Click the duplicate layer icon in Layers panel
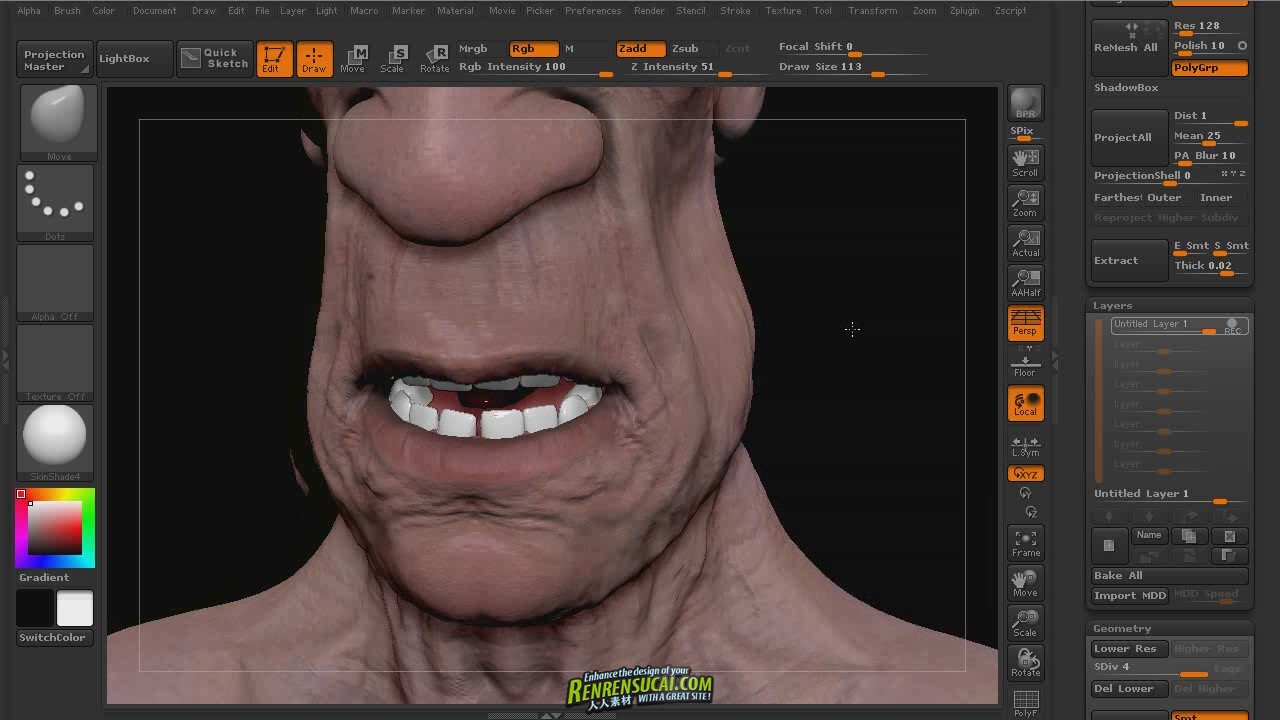The image size is (1280, 720). pos(1189,536)
